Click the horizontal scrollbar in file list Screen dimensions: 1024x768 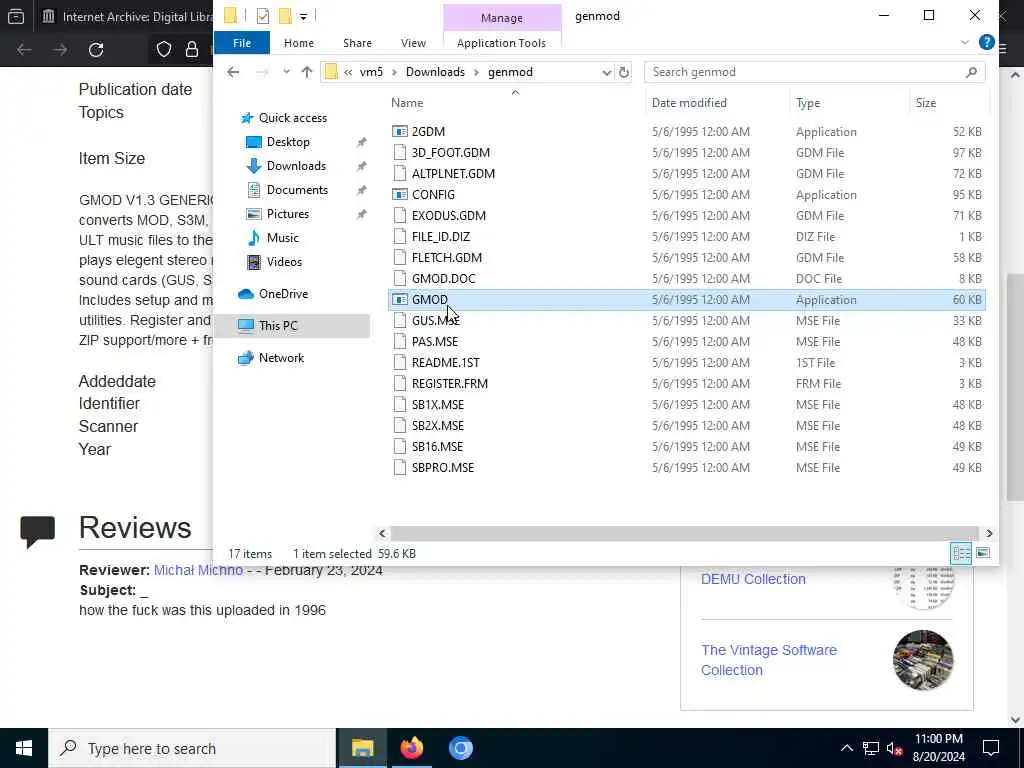(684, 534)
